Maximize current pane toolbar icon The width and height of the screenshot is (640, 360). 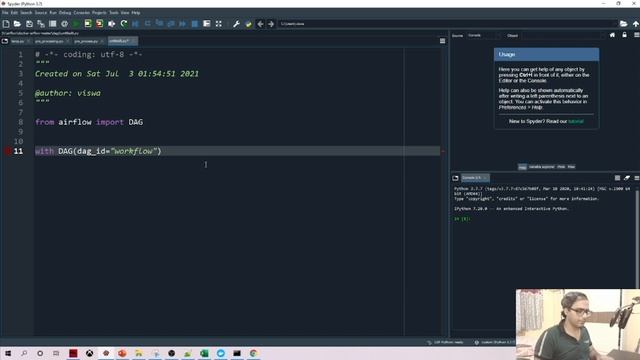click(x=207, y=24)
